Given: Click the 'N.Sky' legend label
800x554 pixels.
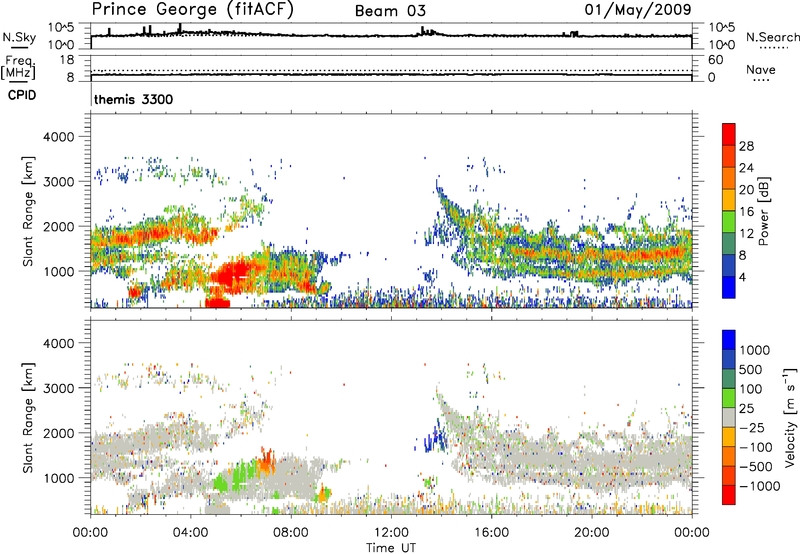Looking at the screenshot, I should [19, 37].
